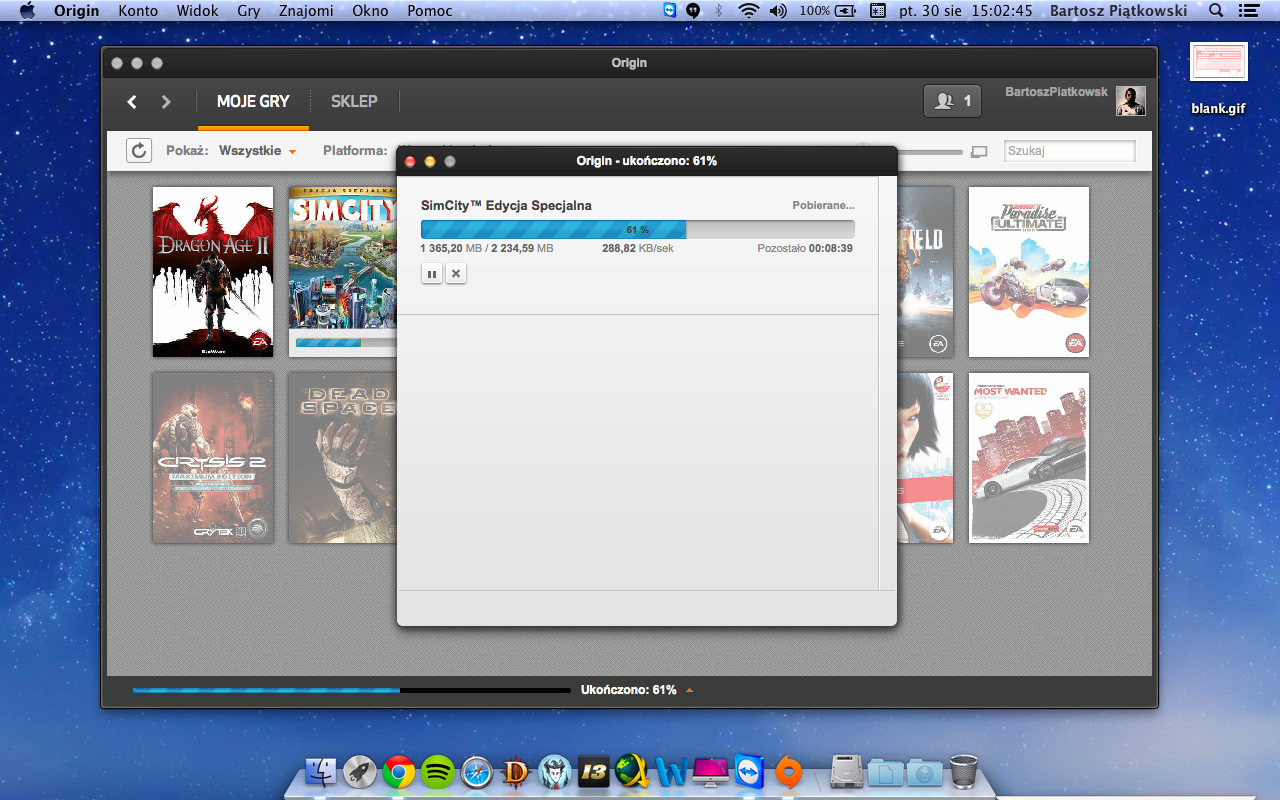This screenshot has height=800, width=1280.
Task: Cancel the SimCity download with the X button
Action: pos(456,273)
